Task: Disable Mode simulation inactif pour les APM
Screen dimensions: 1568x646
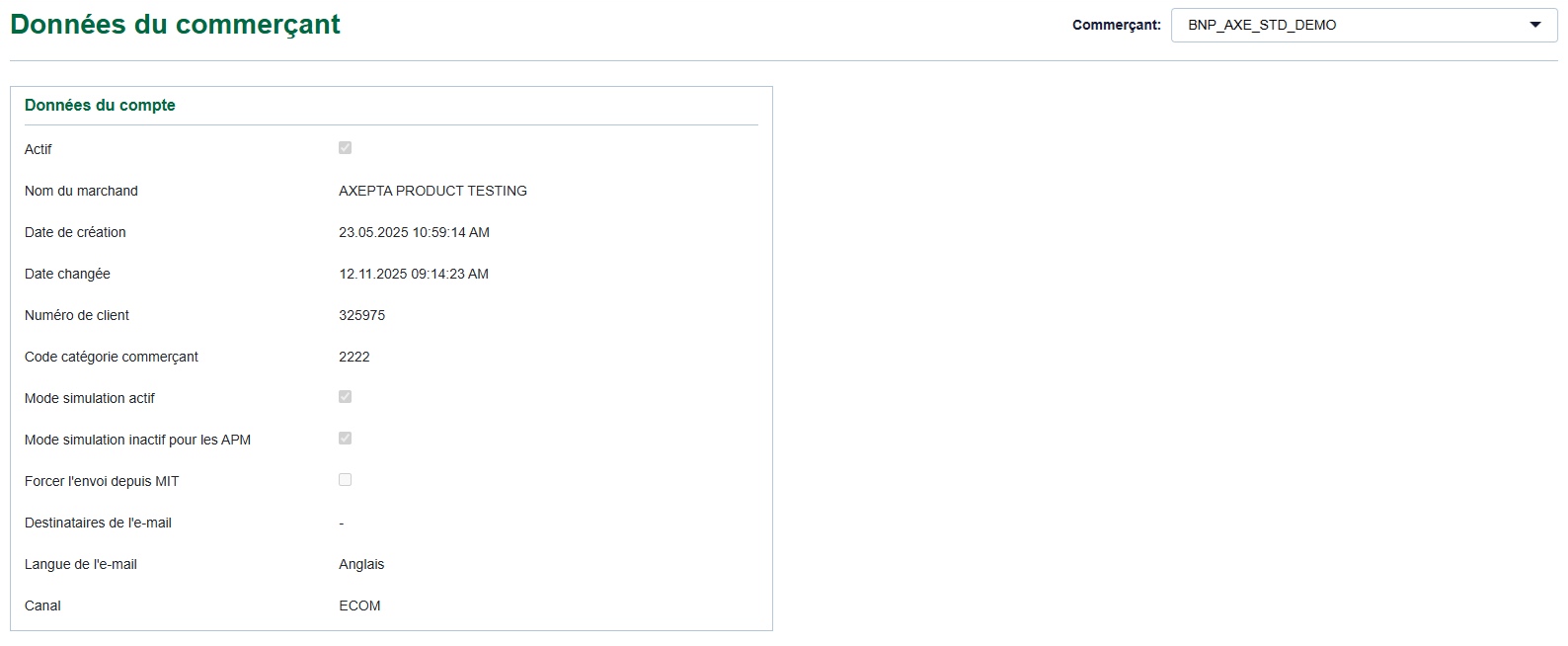Action: pyautogui.click(x=345, y=439)
